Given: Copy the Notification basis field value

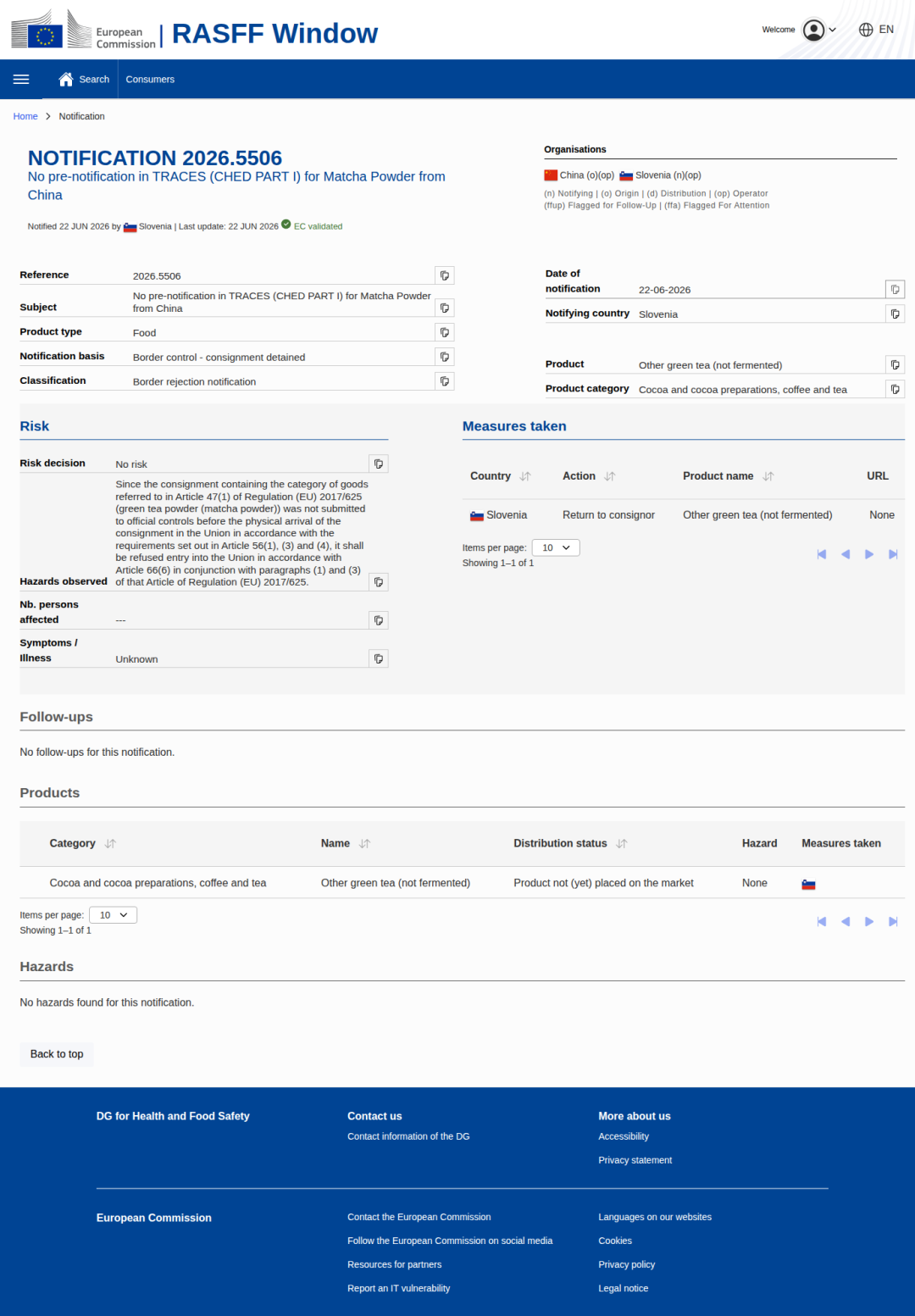Looking at the screenshot, I should tap(445, 357).
